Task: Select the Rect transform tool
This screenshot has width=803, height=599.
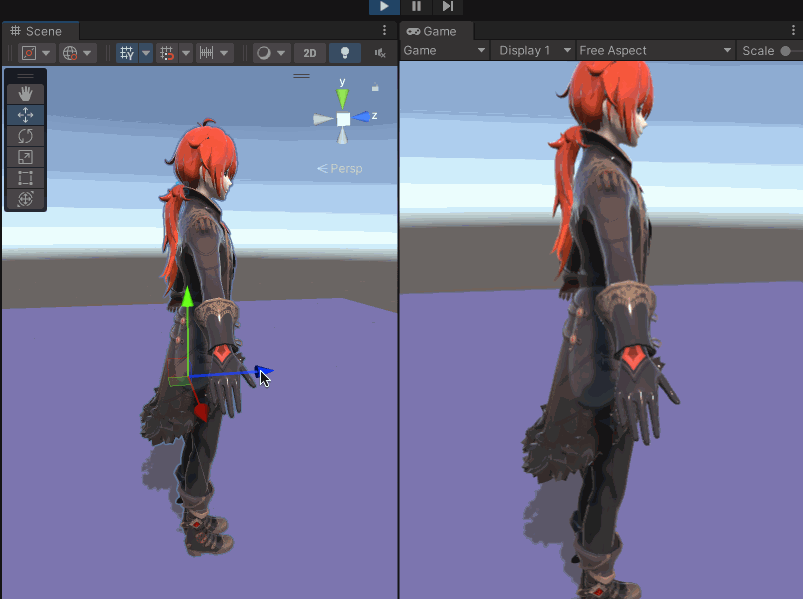Action: point(26,178)
